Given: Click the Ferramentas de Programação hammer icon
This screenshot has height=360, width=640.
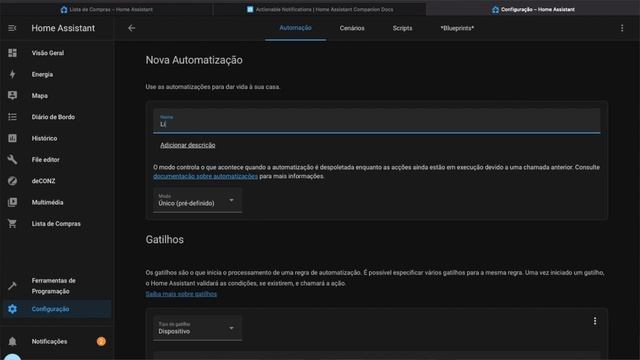Looking at the screenshot, I should pos(12,286).
